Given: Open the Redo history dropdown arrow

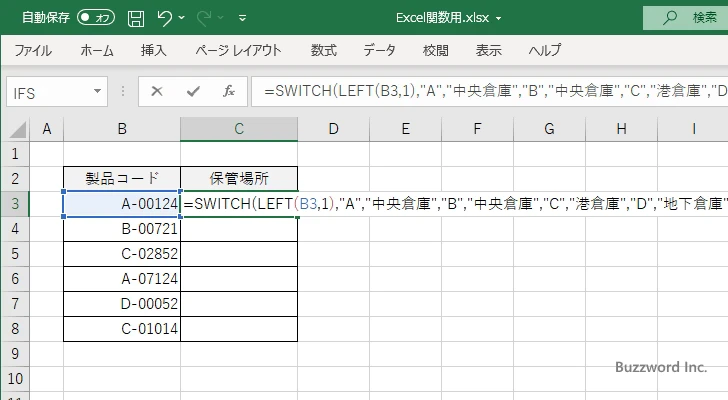Looking at the screenshot, I should [x=221, y=18].
